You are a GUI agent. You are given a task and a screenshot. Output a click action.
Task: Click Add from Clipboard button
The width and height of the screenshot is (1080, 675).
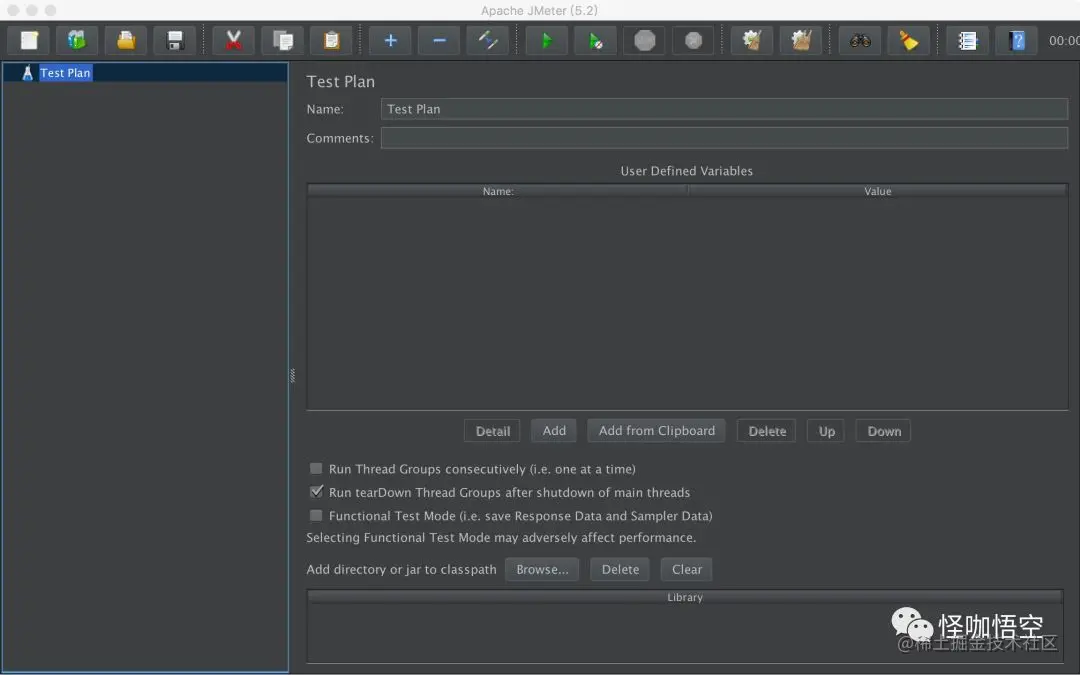pyautogui.click(x=656, y=430)
